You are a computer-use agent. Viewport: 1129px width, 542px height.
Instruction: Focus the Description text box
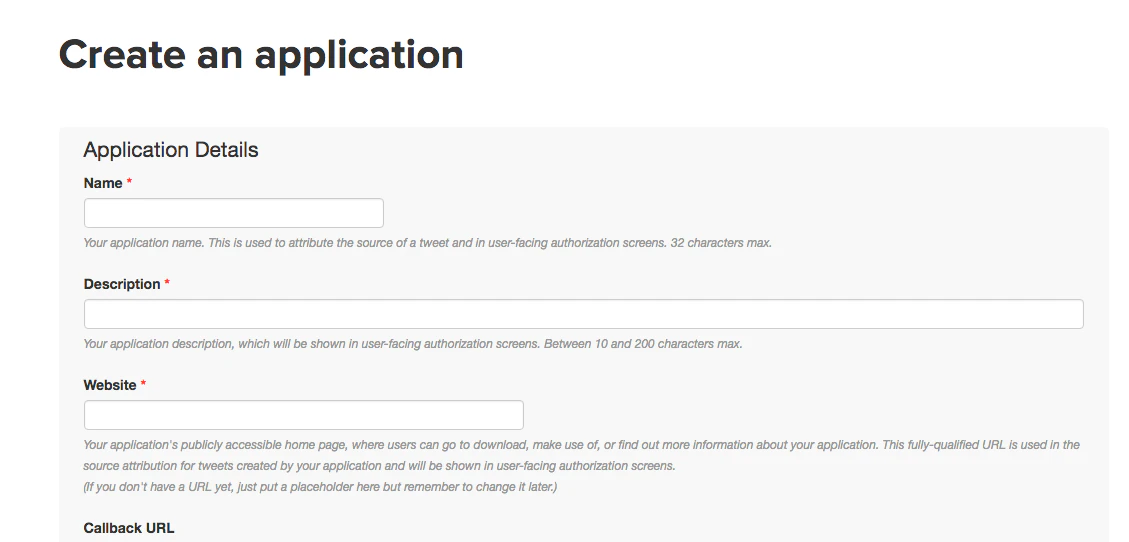[x=583, y=314]
